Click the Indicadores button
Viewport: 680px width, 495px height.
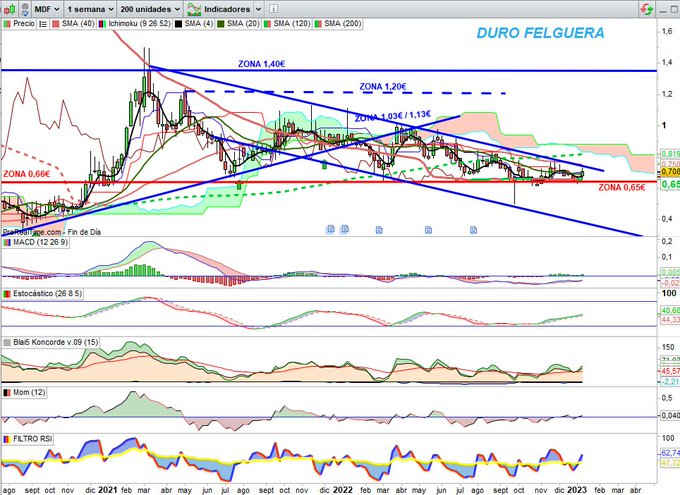(220, 9)
